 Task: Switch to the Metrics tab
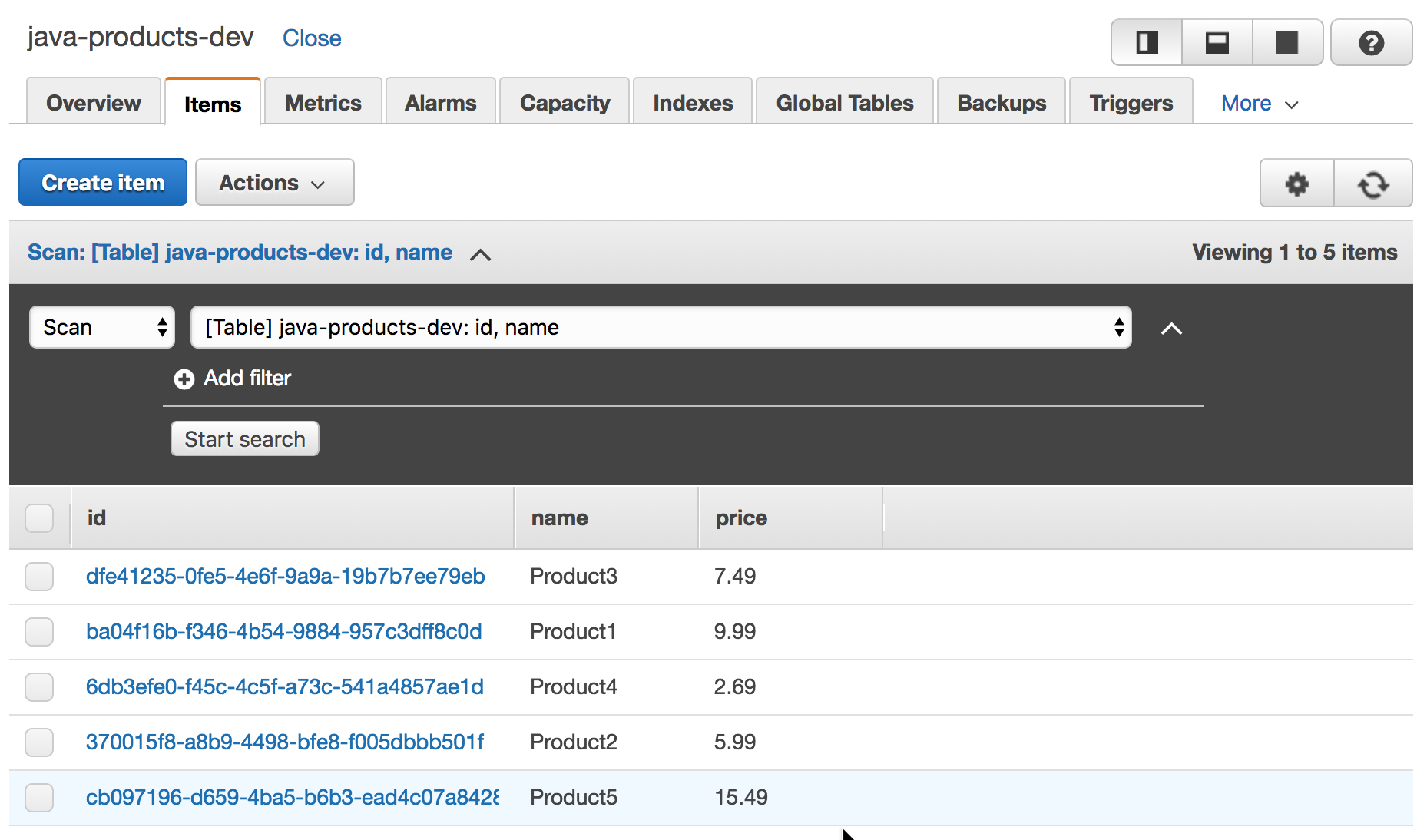tap(323, 103)
